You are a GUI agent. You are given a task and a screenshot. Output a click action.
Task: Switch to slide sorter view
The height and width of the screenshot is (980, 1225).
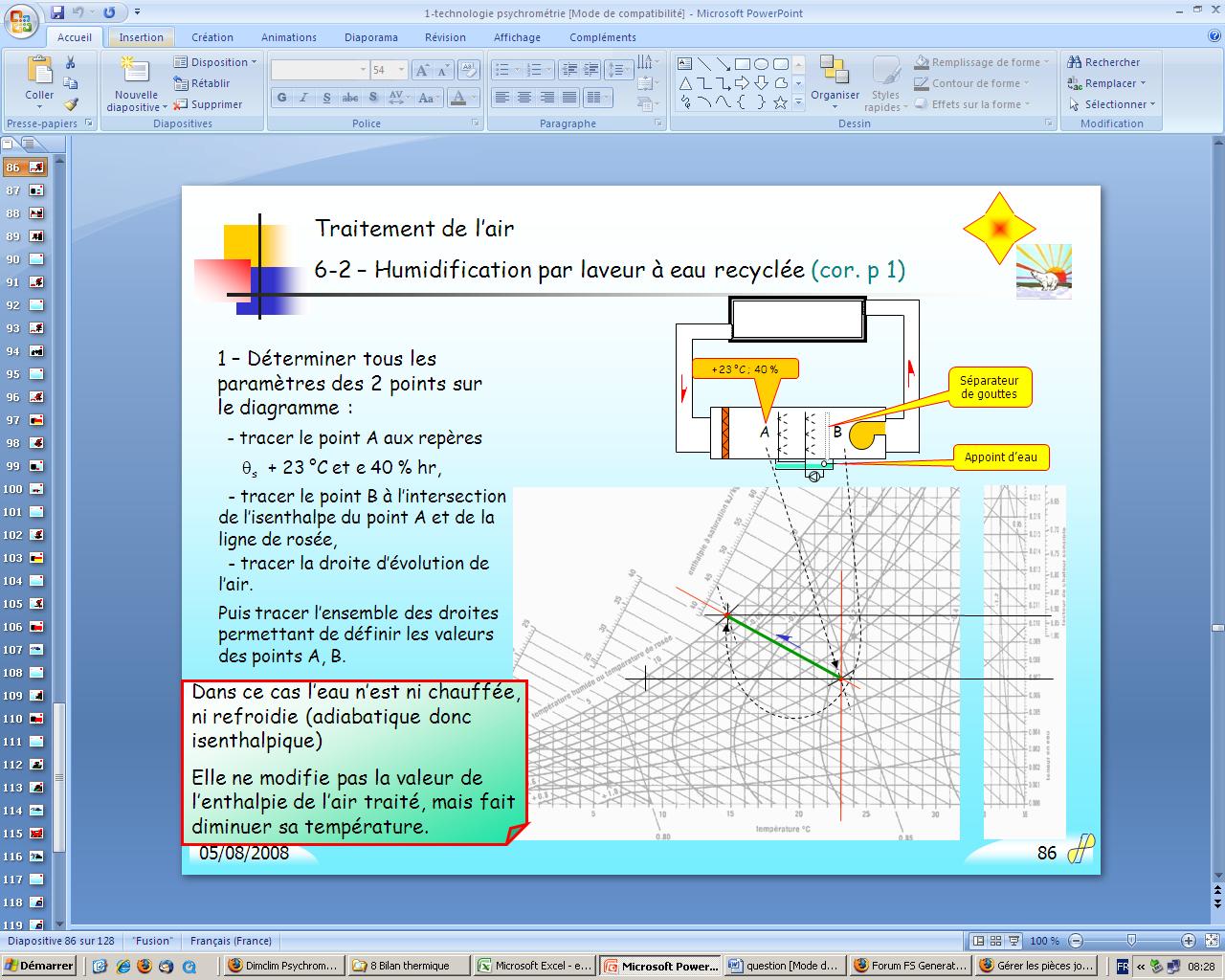(996, 941)
